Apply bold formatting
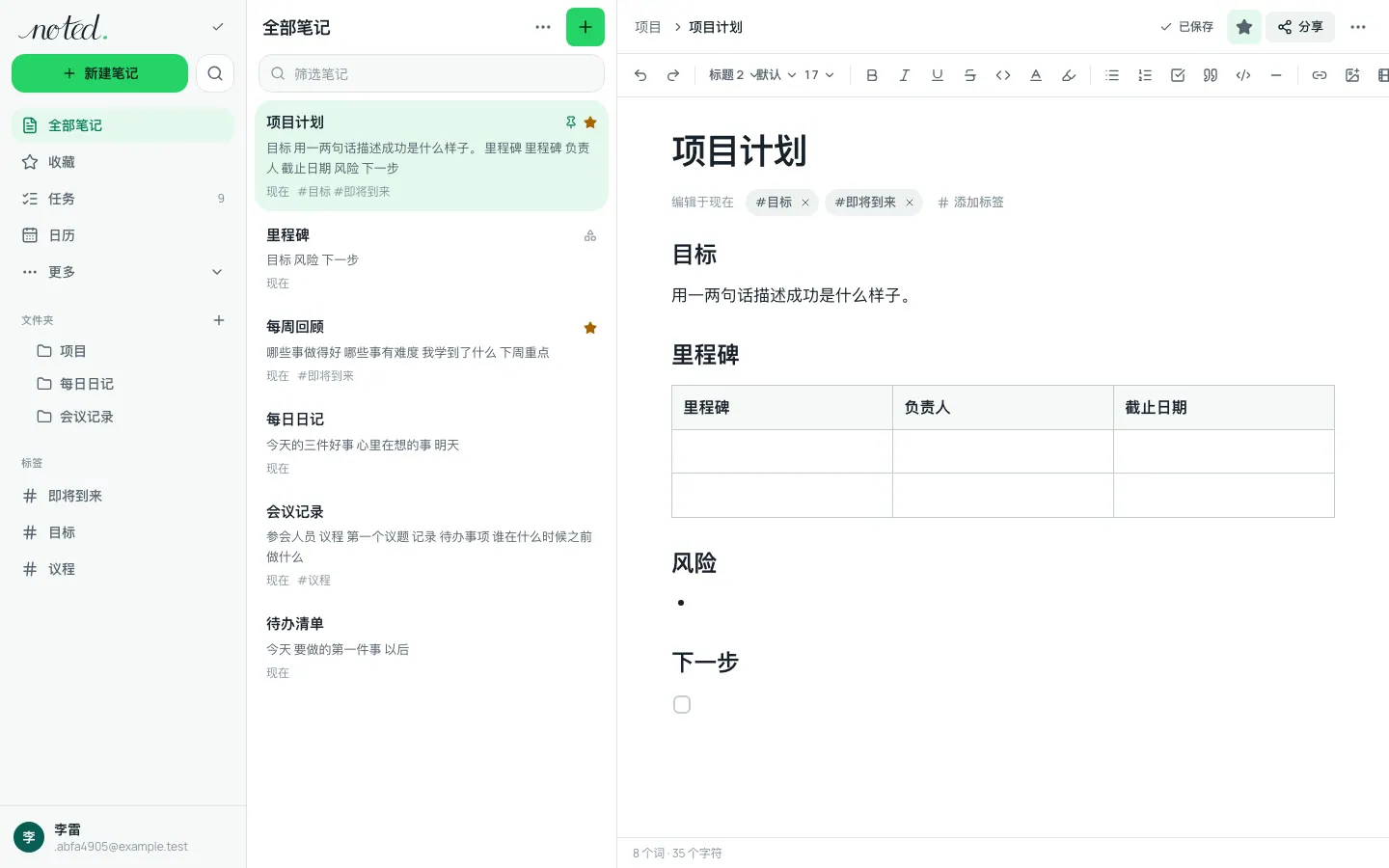Screen dimensions: 1389x868 tap(872, 75)
